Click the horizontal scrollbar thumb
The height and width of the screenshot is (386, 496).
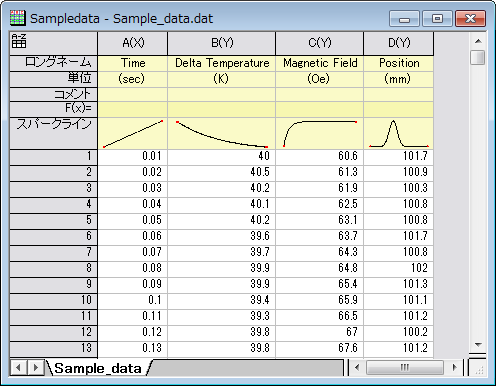click(x=405, y=368)
